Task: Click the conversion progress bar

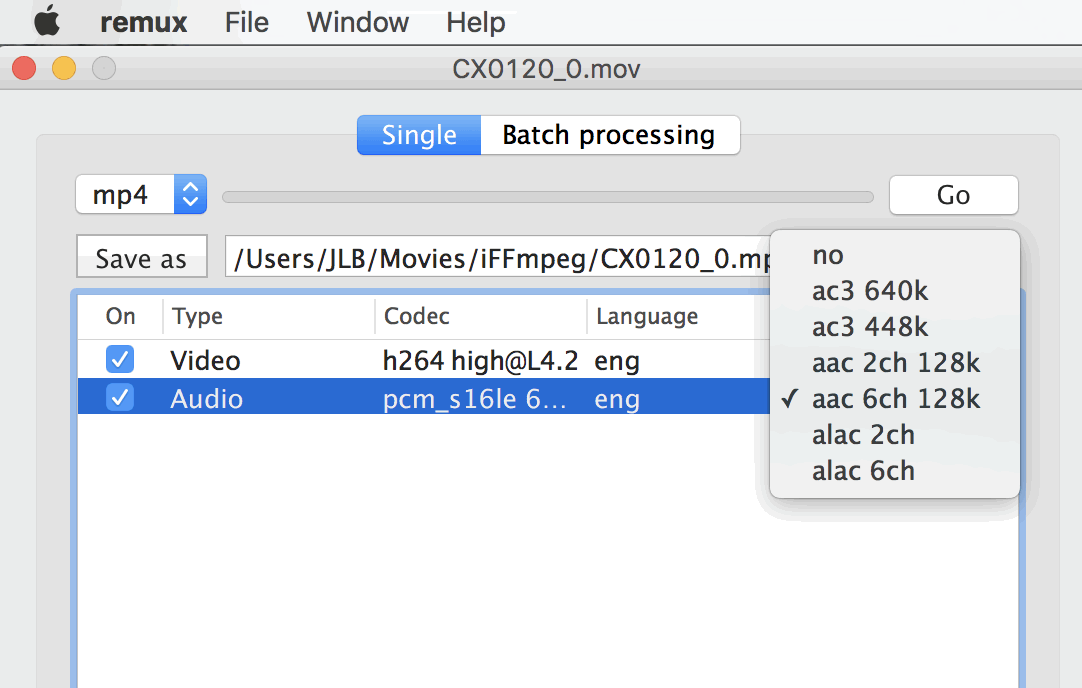Action: tap(548, 197)
